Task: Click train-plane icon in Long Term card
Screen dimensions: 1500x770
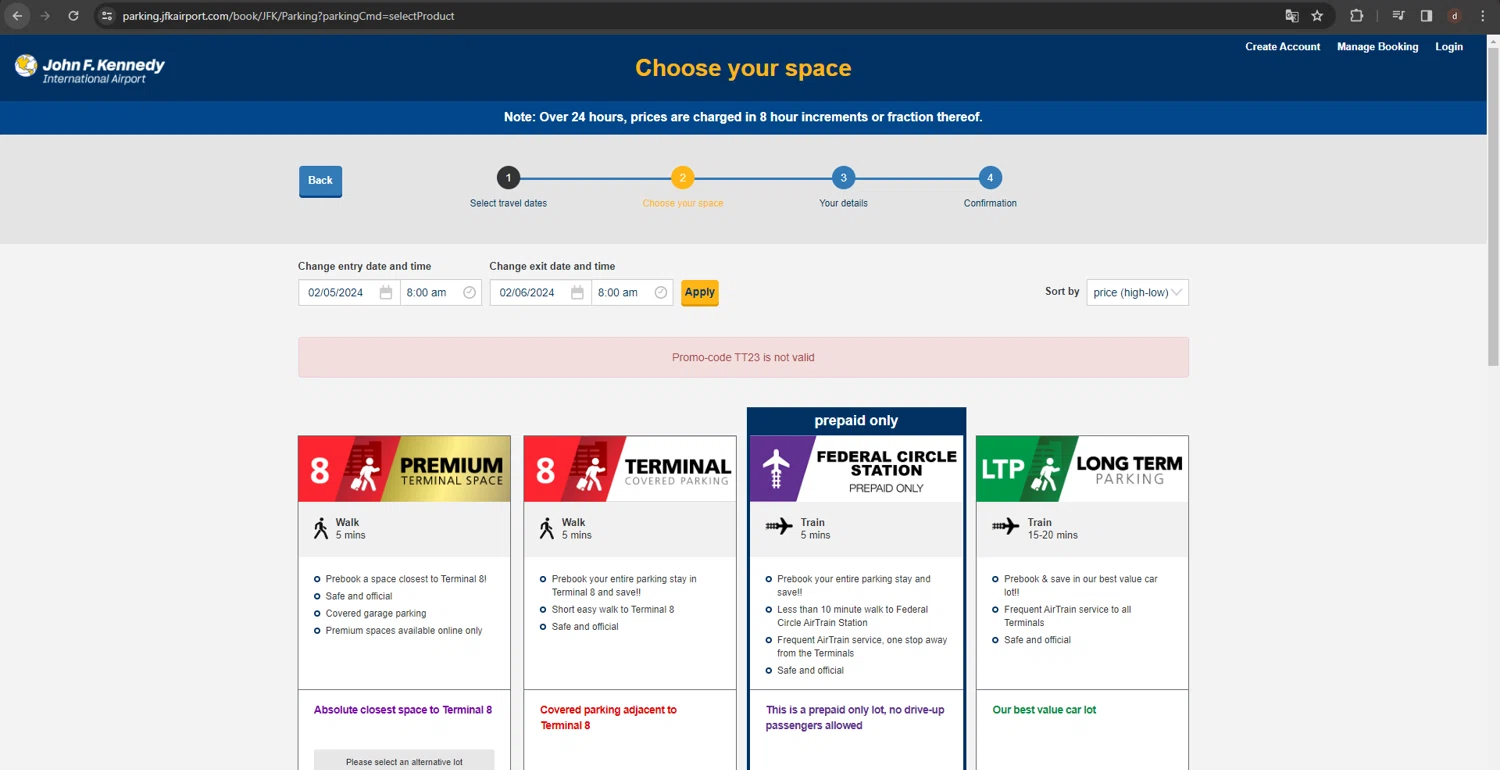Action: 1006,526
